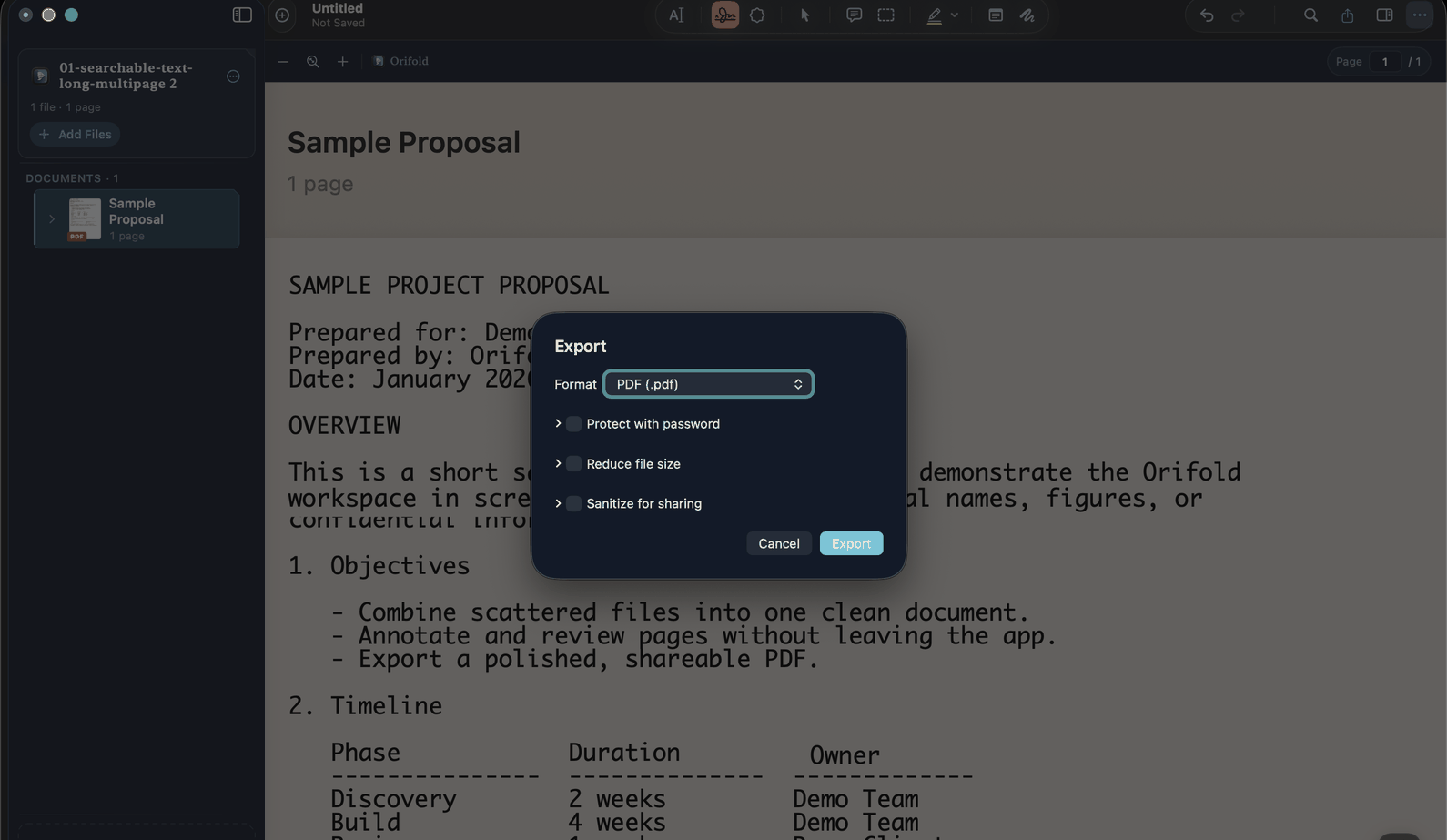Expand Sanitize for sharing options chevron
1447x840 pixels.
tap(558, 503)
